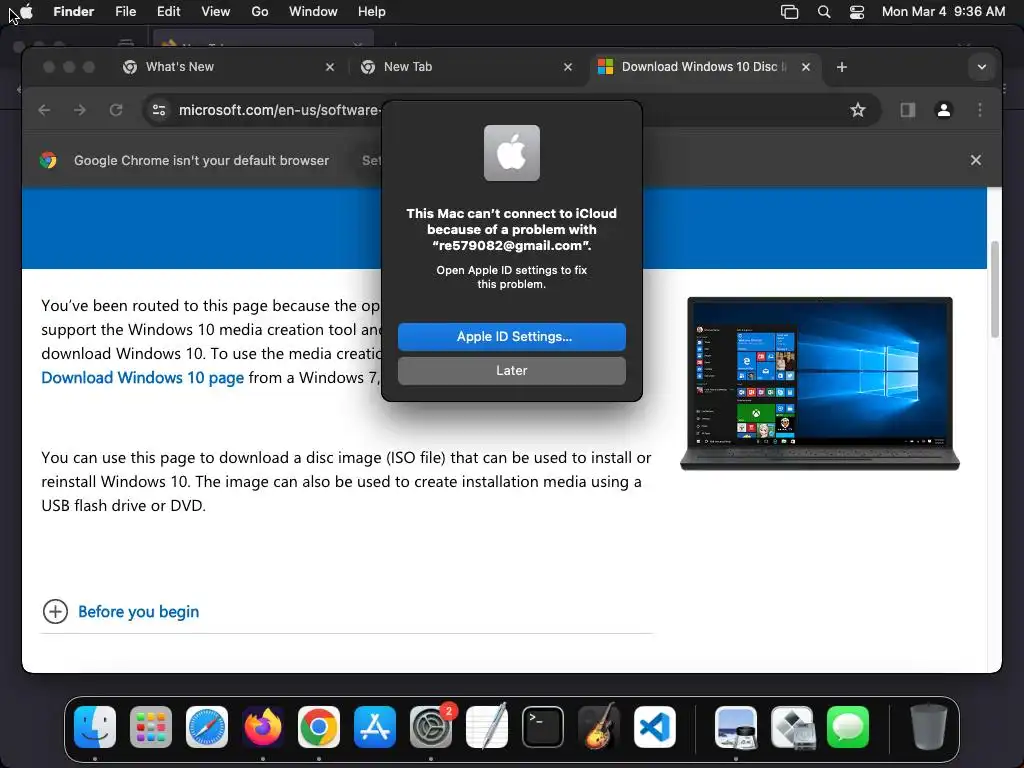Viewport: 1024px width, 768px height.
Task: Click the Chrome address bar URL
Action: coord(279,110)
